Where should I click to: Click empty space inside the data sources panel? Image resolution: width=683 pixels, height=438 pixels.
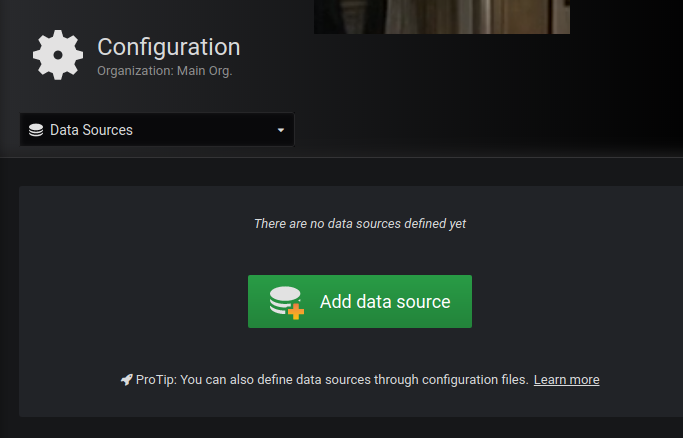[x=131, y=270]
